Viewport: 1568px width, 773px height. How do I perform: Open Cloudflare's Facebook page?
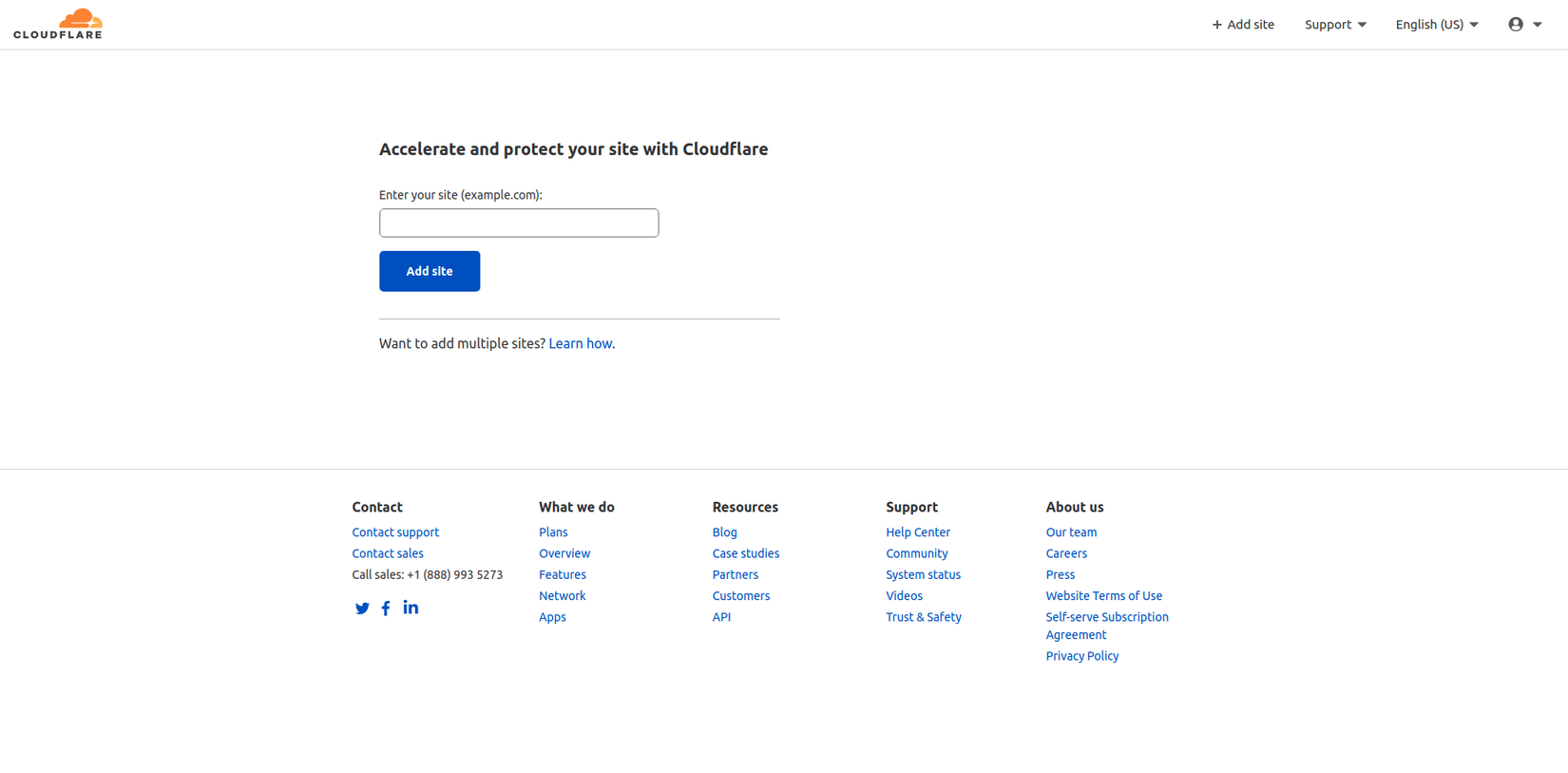[386, 609]
